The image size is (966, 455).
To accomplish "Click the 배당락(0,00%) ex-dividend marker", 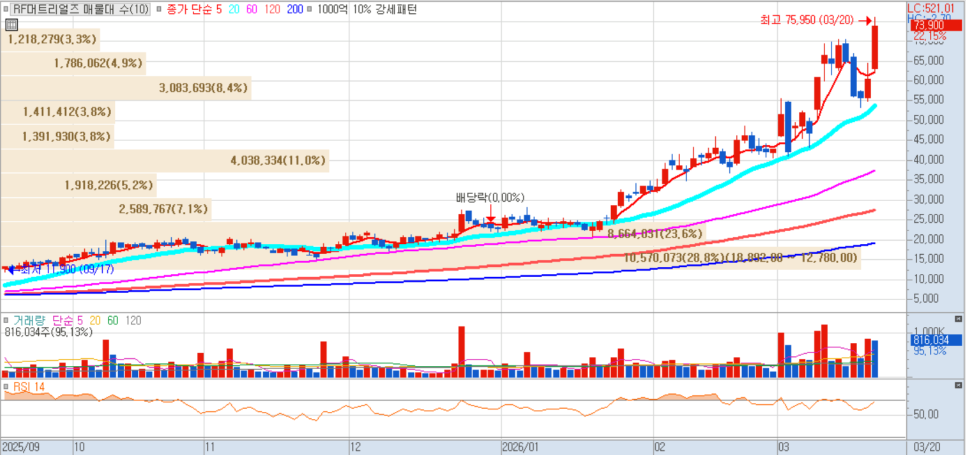I will (x=490, y=198).
